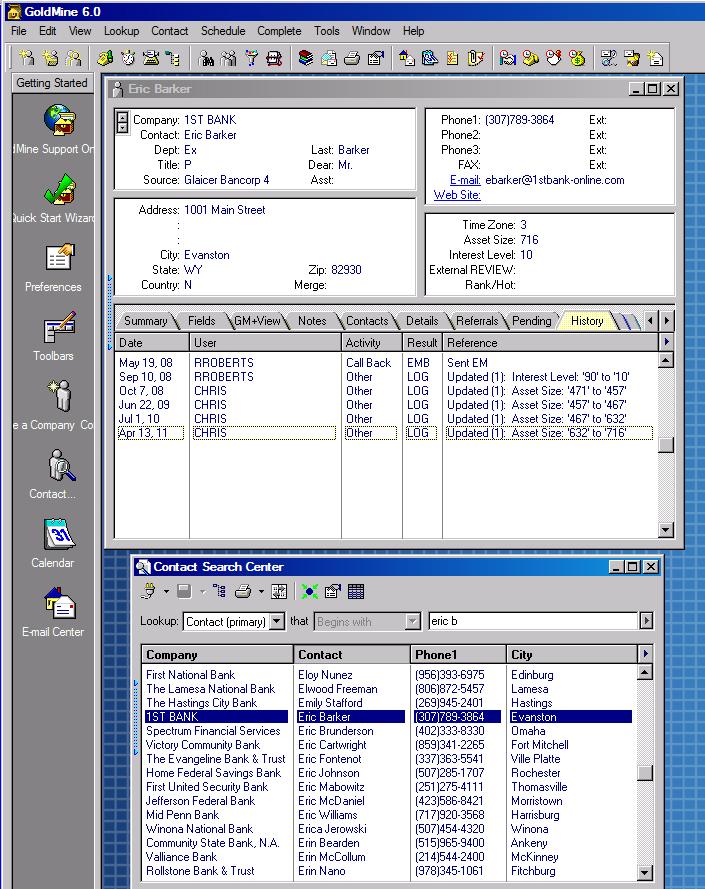Image resolution: width=705 pixels, height=889 pixels.
Task: Expand the Lookup field dropdown
Action: pyautogui.click(x=277, y=621)
